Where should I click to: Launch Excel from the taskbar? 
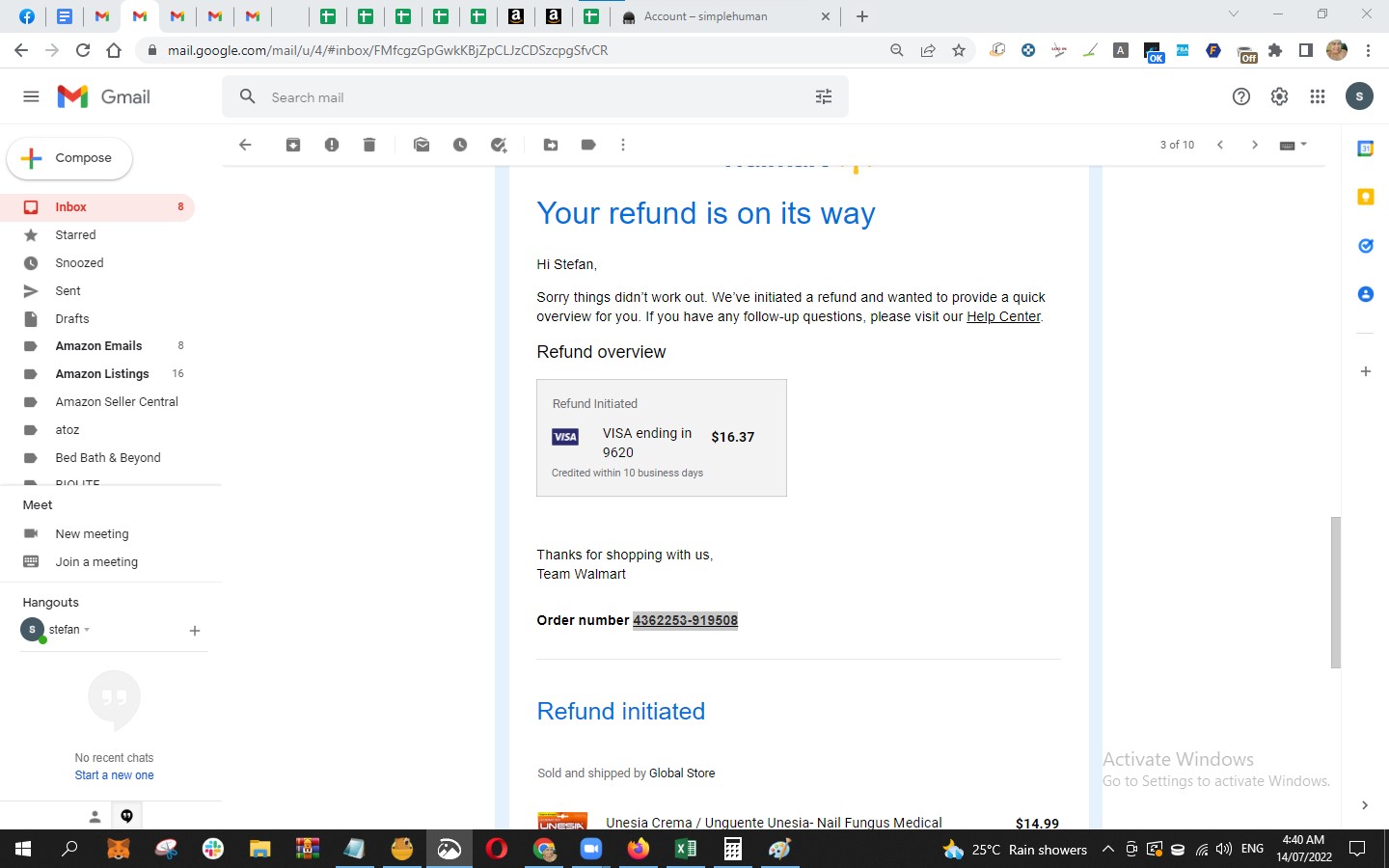(x=686, y=850)
